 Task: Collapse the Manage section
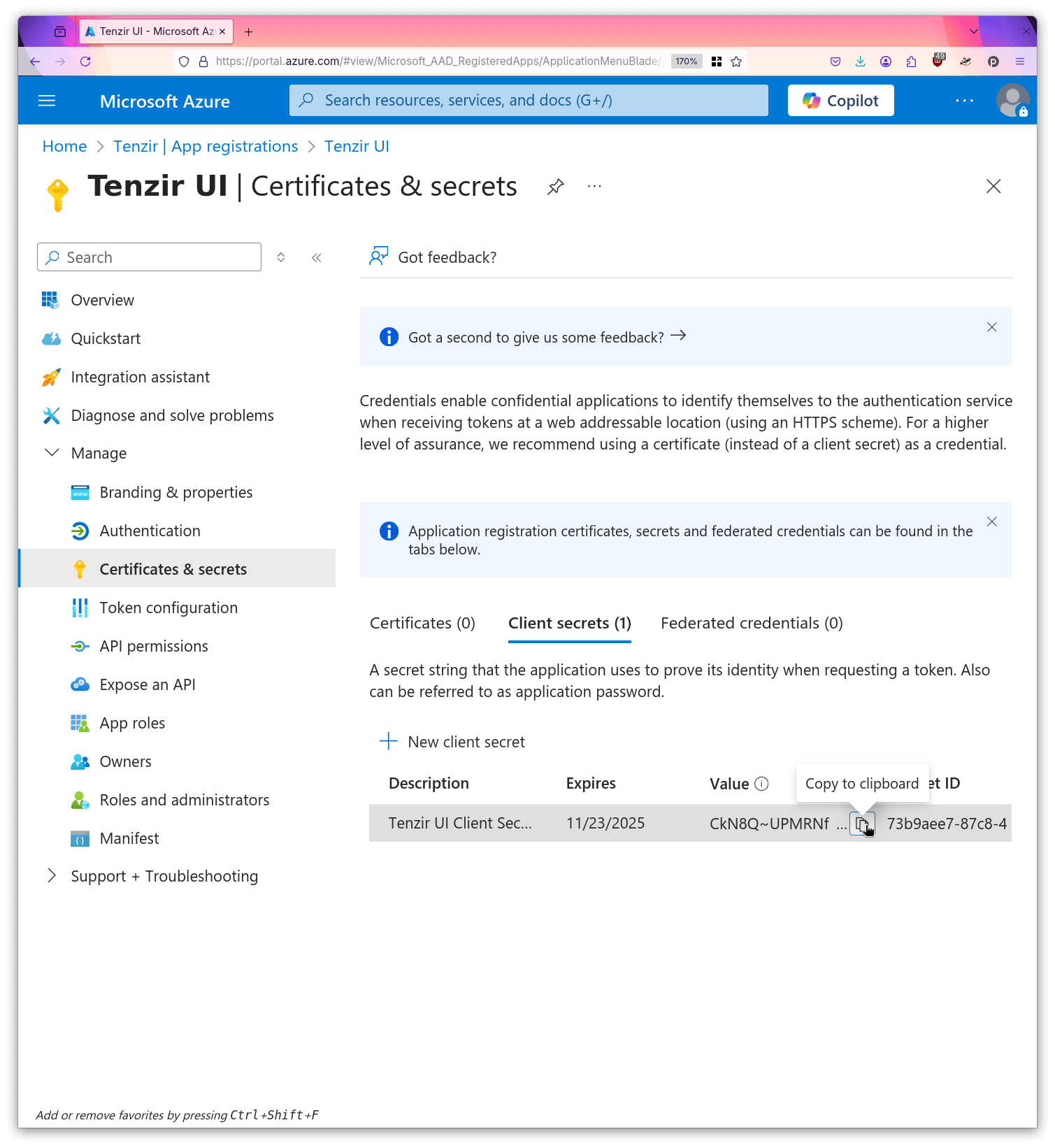pyautogui.click(x=52, y=453)
